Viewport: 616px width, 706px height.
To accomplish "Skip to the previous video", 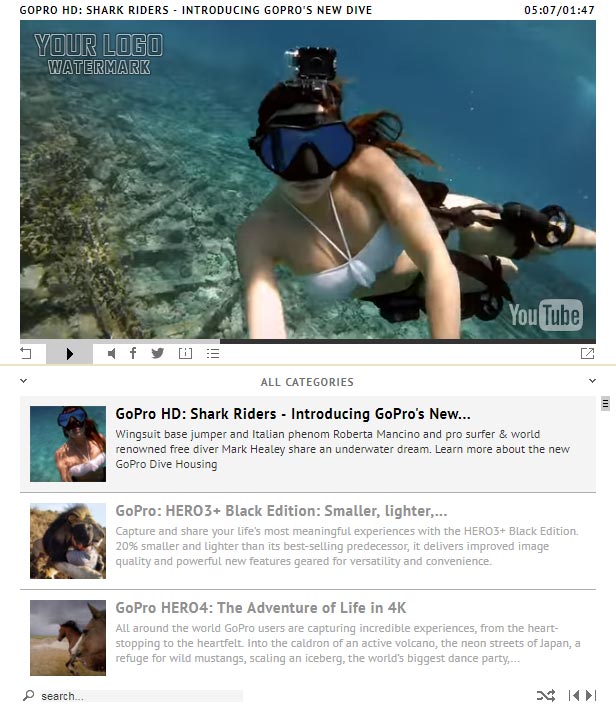I will (574, 695).
